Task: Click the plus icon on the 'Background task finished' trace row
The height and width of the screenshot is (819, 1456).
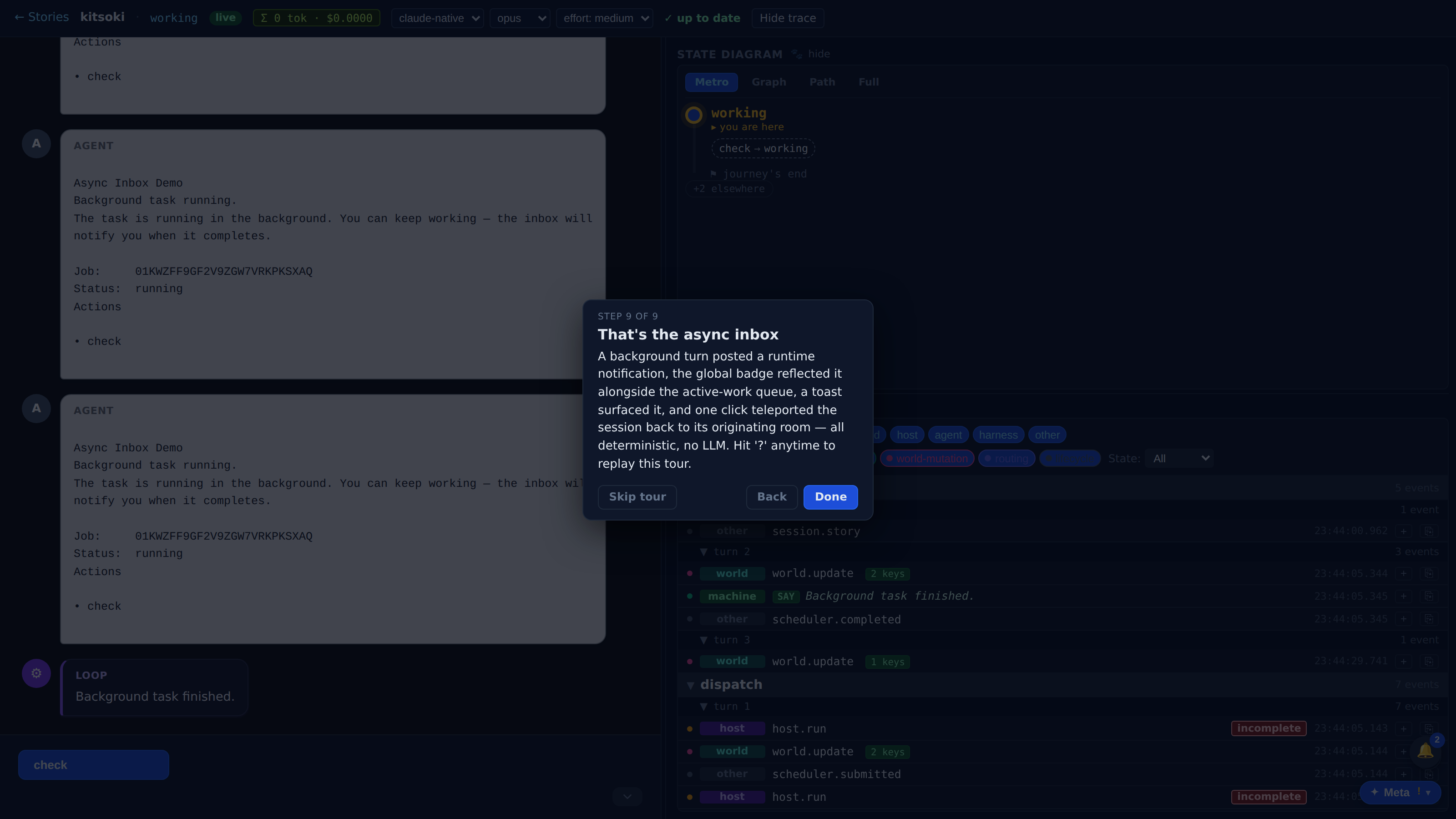Action: [x=1403, y=597]
